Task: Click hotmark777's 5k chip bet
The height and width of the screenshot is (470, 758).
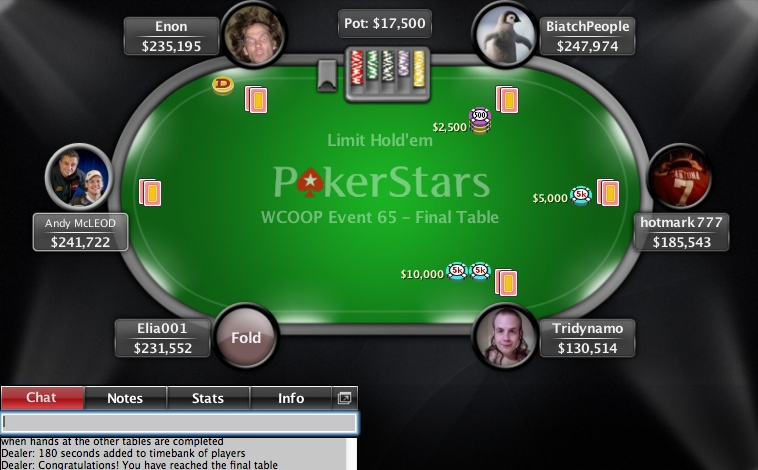Action: coord(581,196)
